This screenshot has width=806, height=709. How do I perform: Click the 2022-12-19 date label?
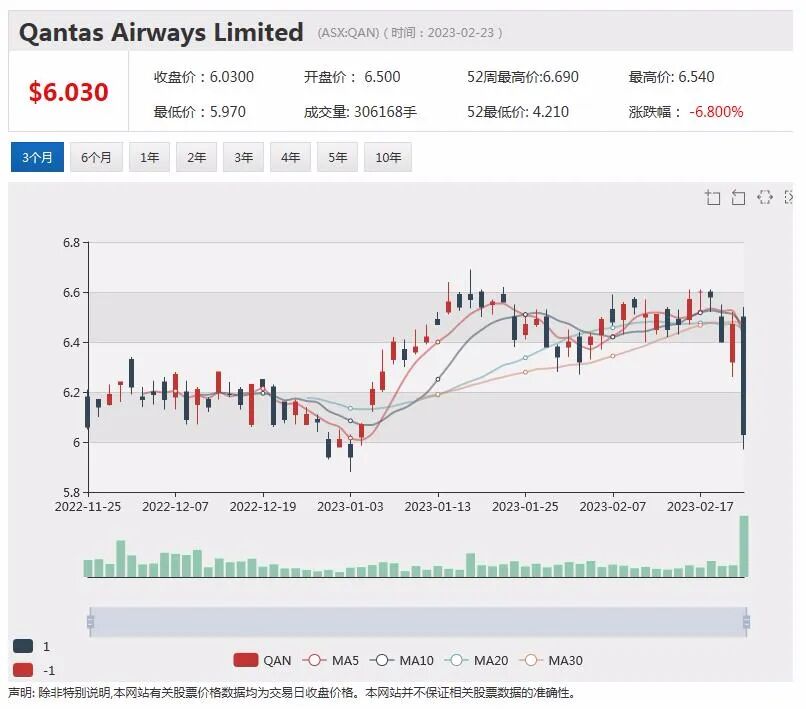point(263,507)
